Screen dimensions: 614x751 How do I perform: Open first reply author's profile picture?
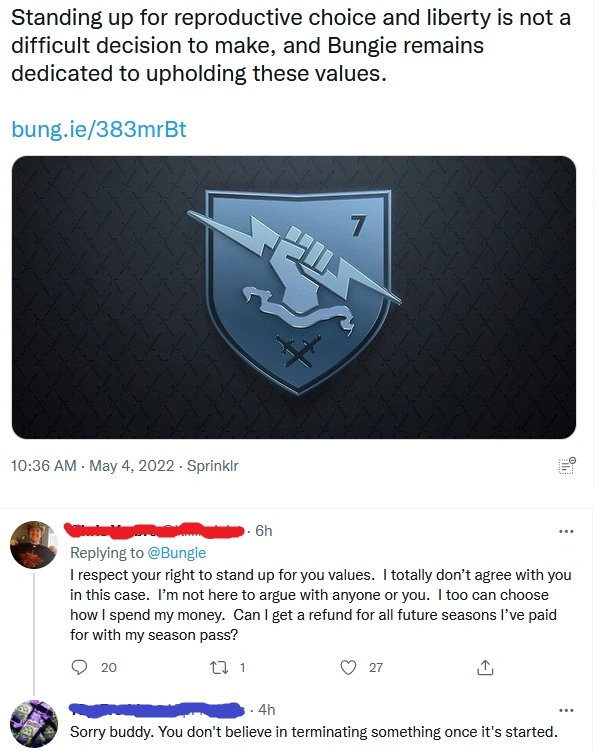point(34,545)
